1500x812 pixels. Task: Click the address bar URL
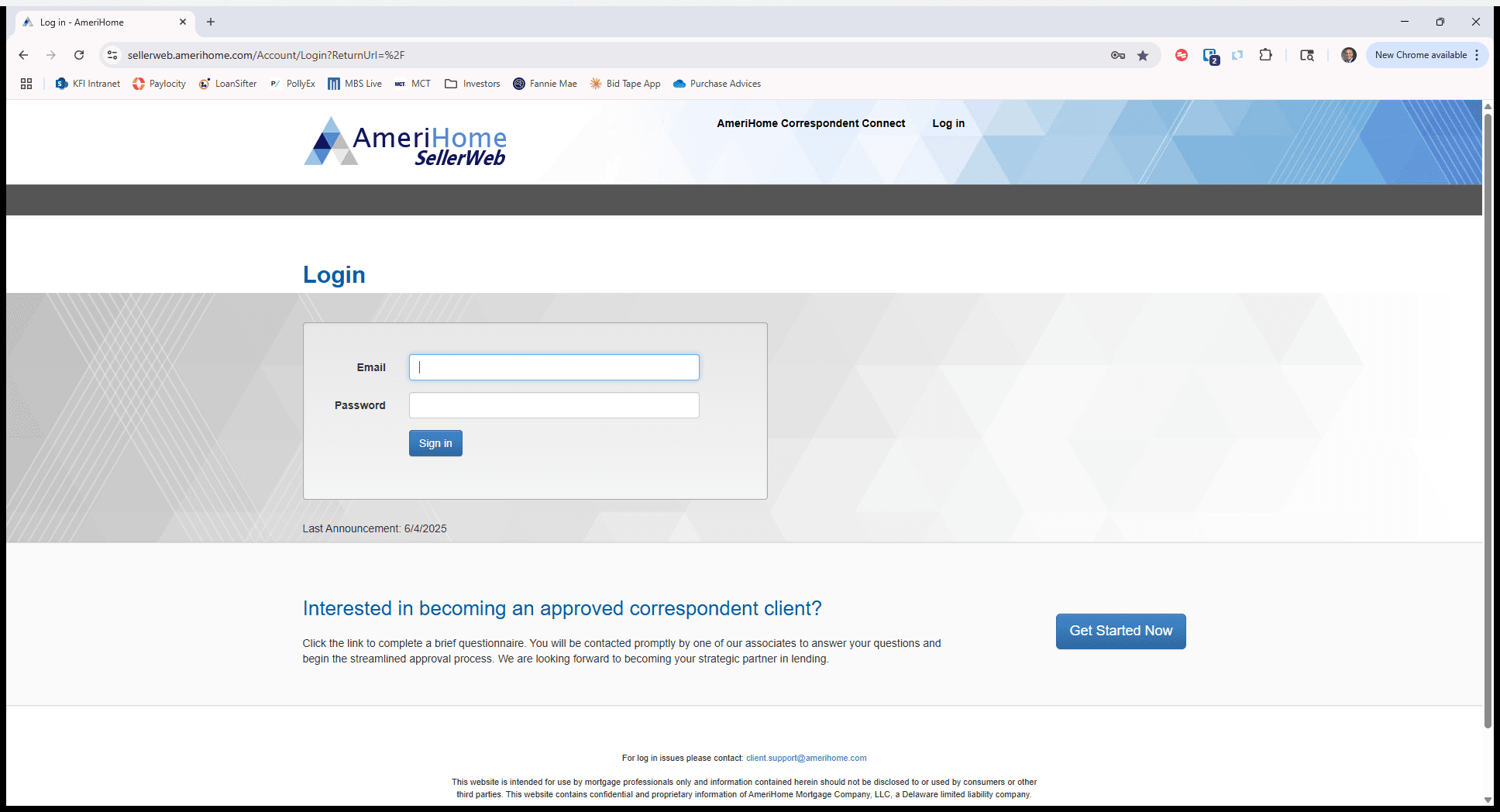(x=266, y=55)
